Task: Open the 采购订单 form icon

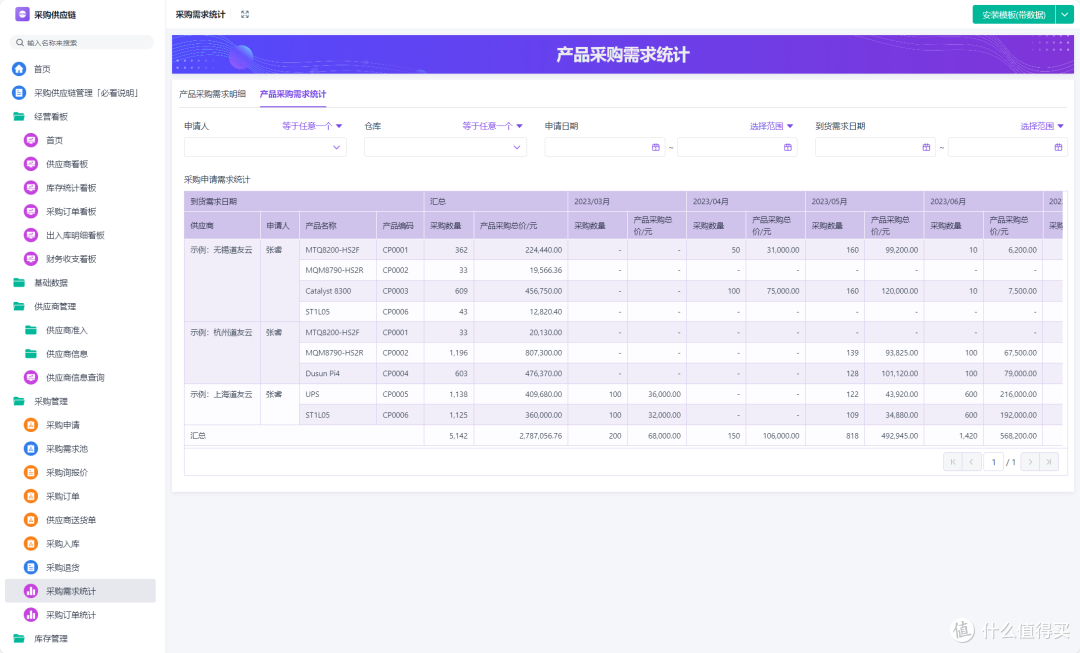Action: 30,496
